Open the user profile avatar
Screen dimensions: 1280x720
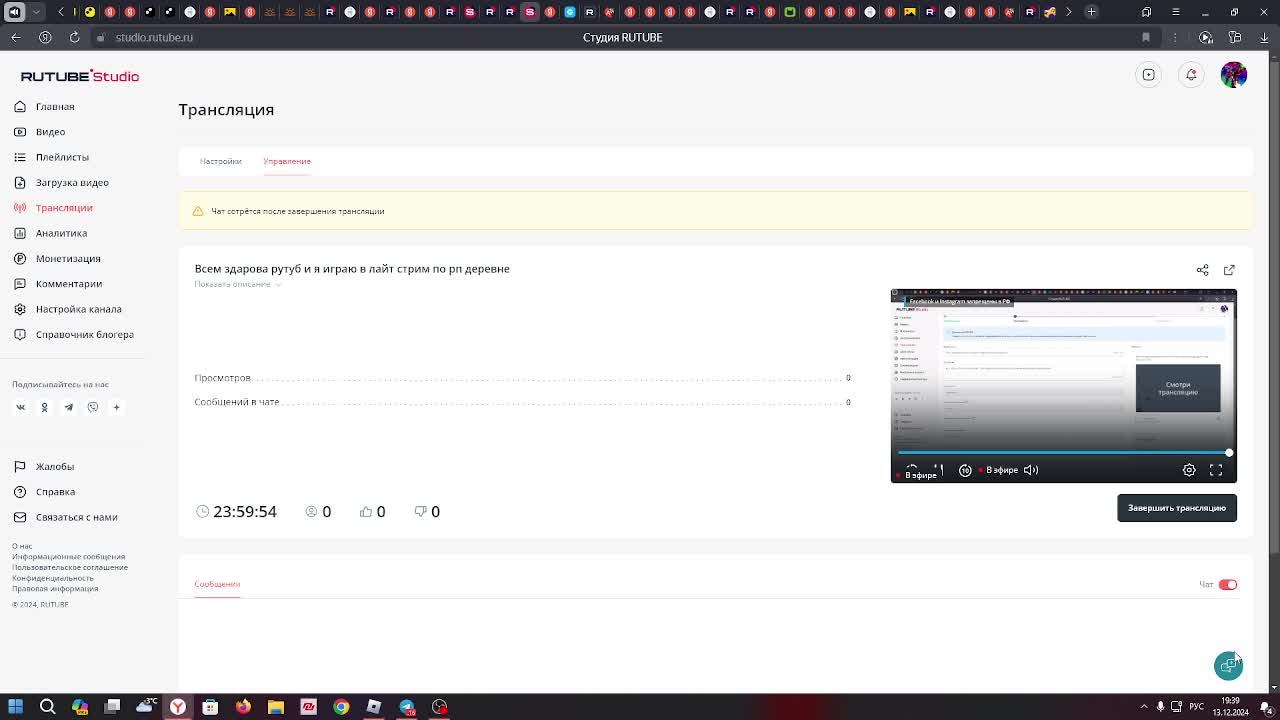pos(1234,75)
